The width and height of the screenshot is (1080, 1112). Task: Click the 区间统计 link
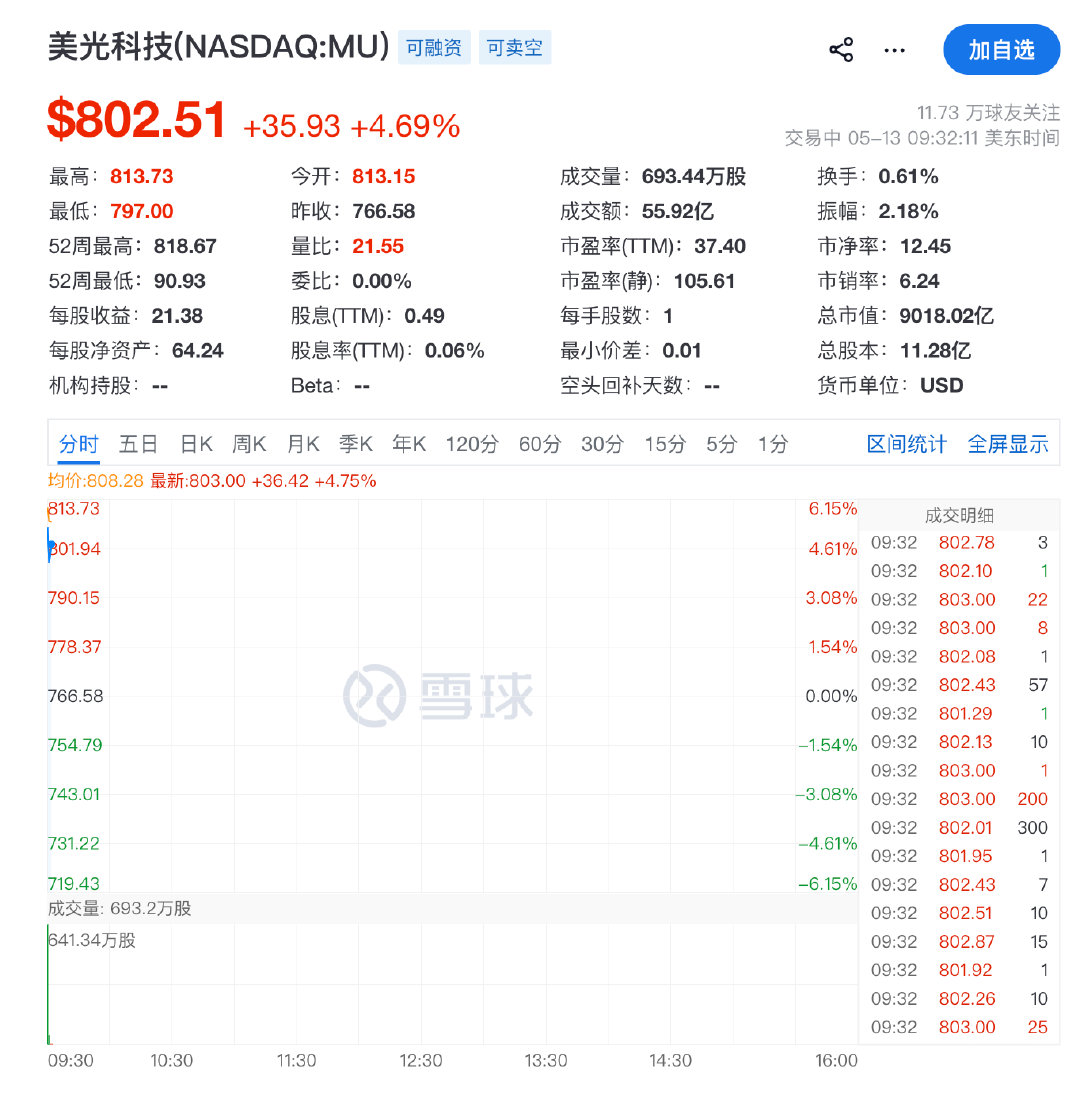[906, 445]
